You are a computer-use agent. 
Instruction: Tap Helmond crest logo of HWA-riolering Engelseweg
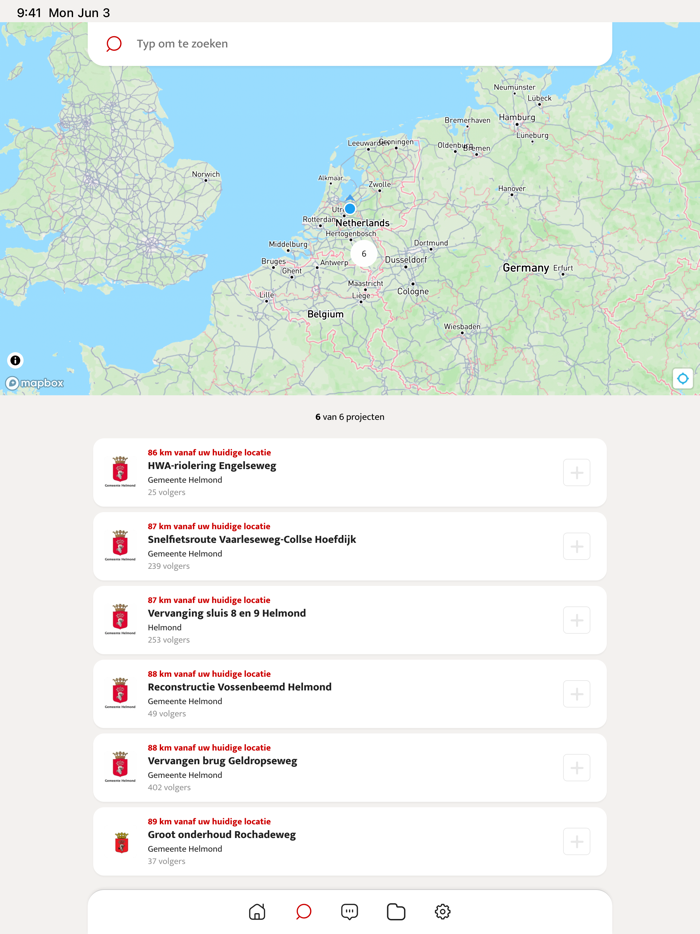[120, 472]
